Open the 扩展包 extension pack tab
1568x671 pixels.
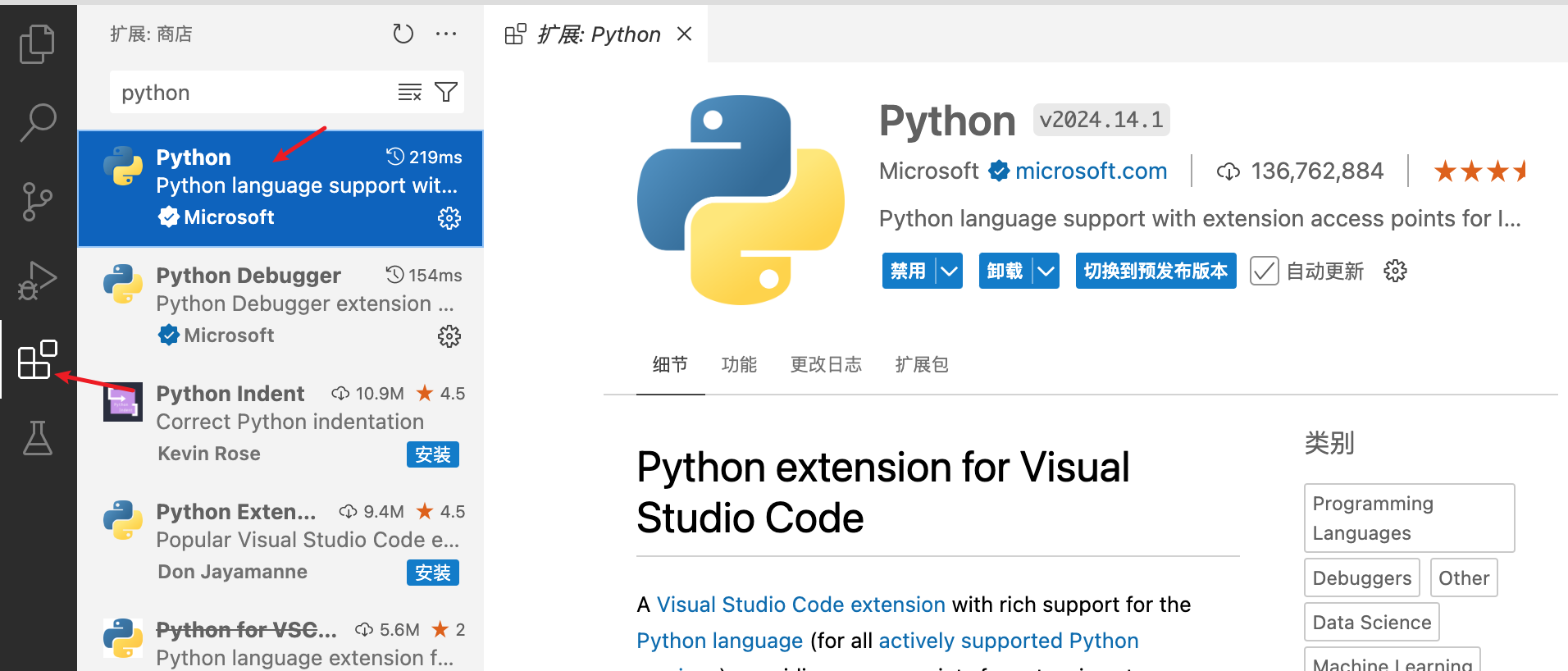tap(922, 365)
